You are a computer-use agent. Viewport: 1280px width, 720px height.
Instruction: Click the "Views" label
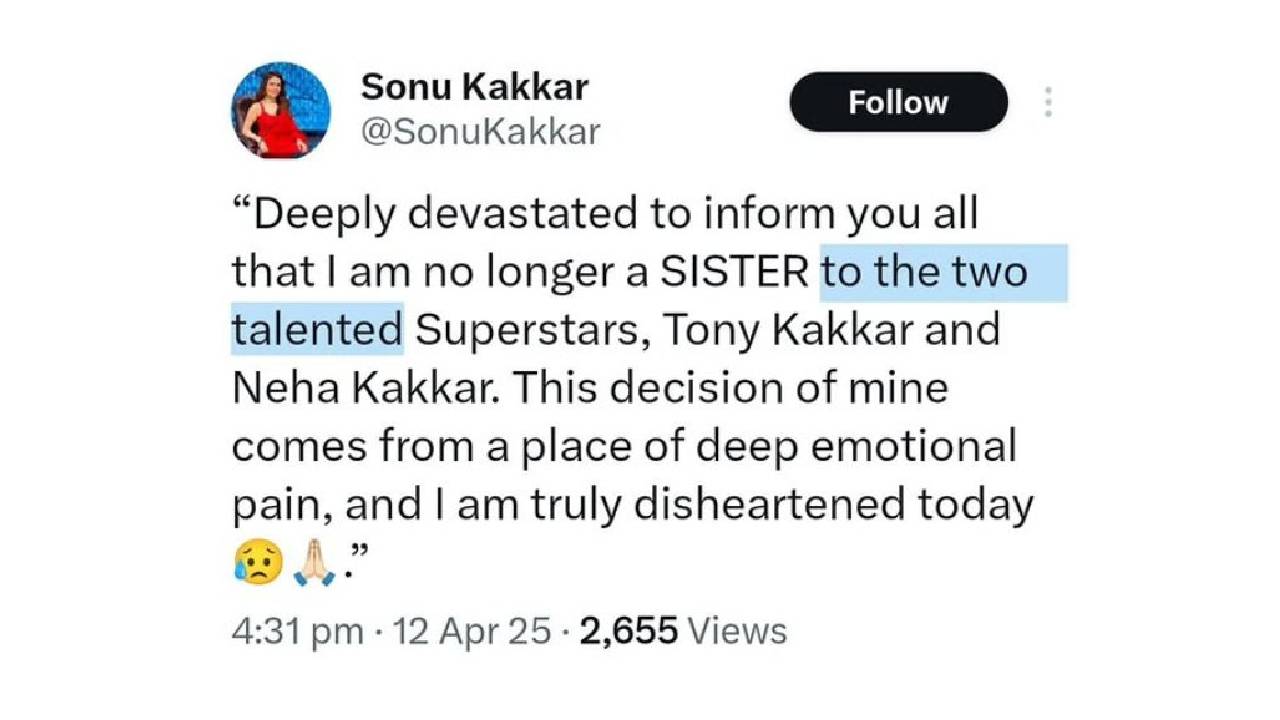pyautogui.click(x=739, y=631)
